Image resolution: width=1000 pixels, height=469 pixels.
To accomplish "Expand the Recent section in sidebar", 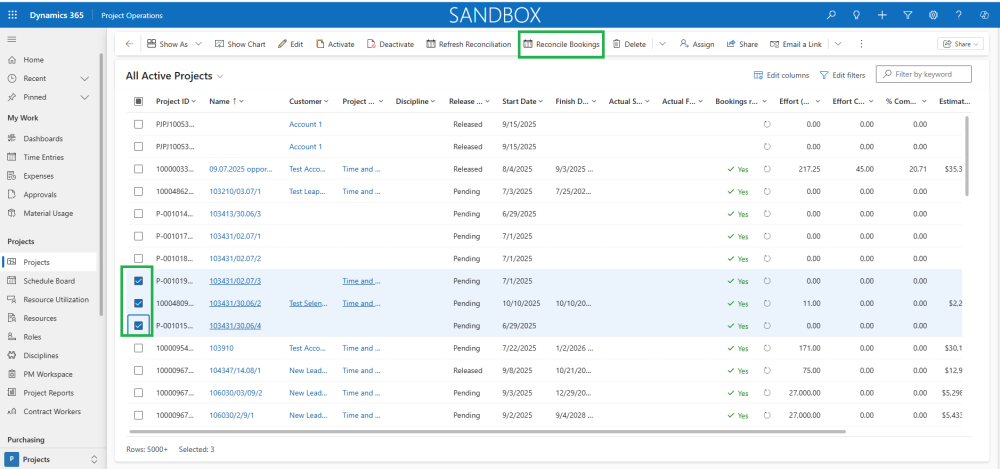I will (85, 78).
